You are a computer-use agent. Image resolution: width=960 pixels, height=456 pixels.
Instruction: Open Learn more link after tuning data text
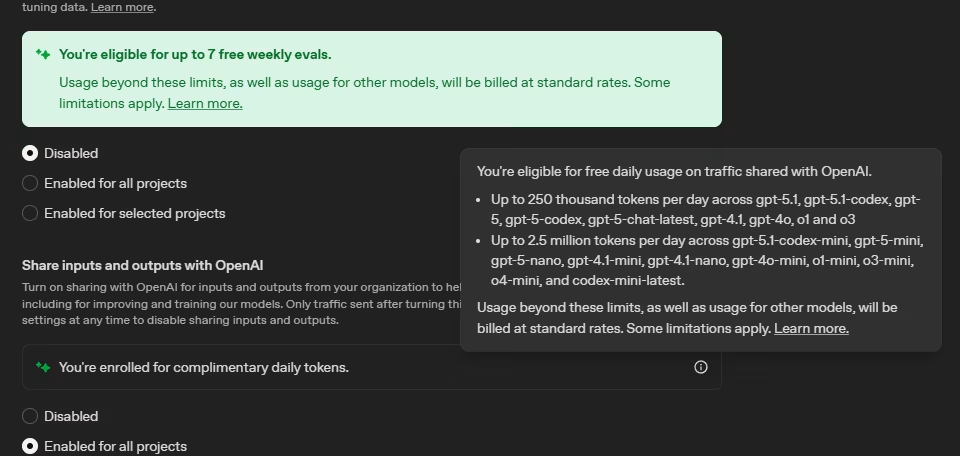coord(122,7)
